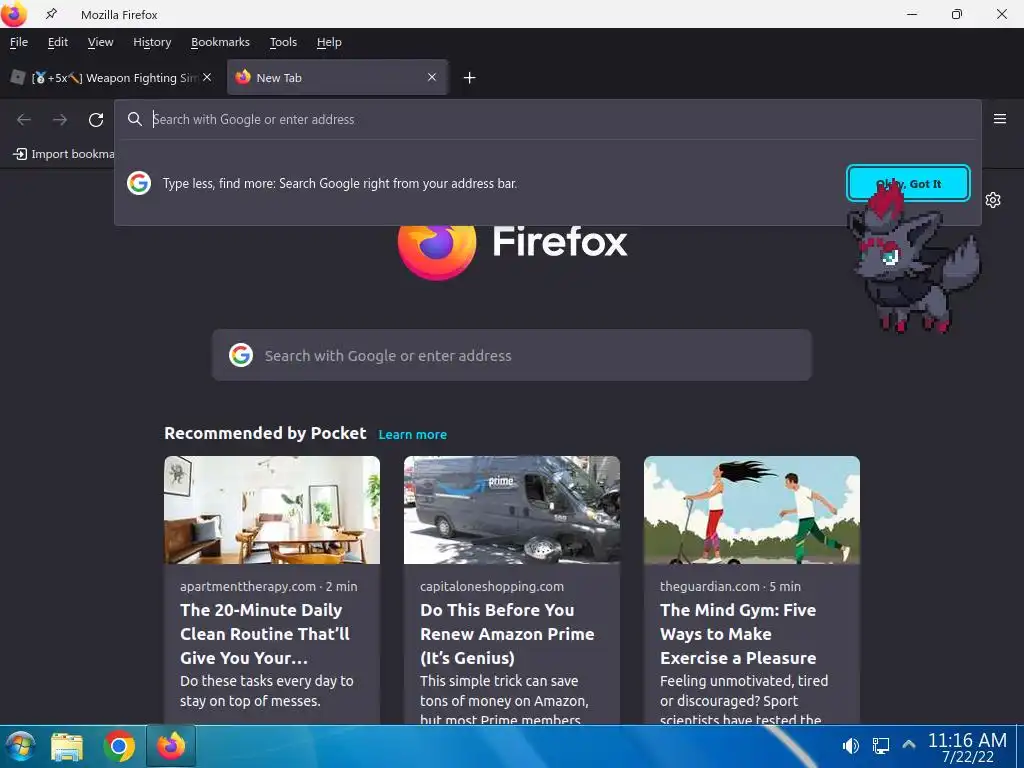Open The Mind Gym: Five Ways article
1024x768 pixels.
tap(739, 633)
